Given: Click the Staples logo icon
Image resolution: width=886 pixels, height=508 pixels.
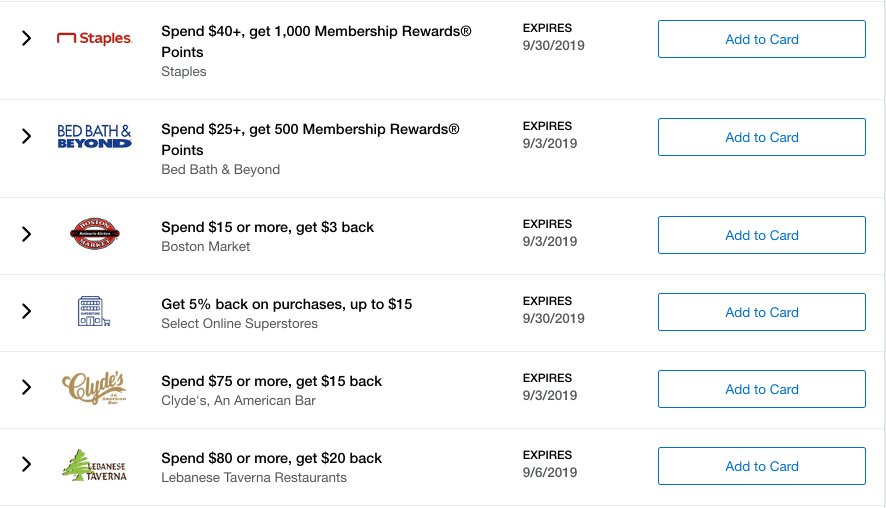Looking at the screenshot, I should (94, 39).
